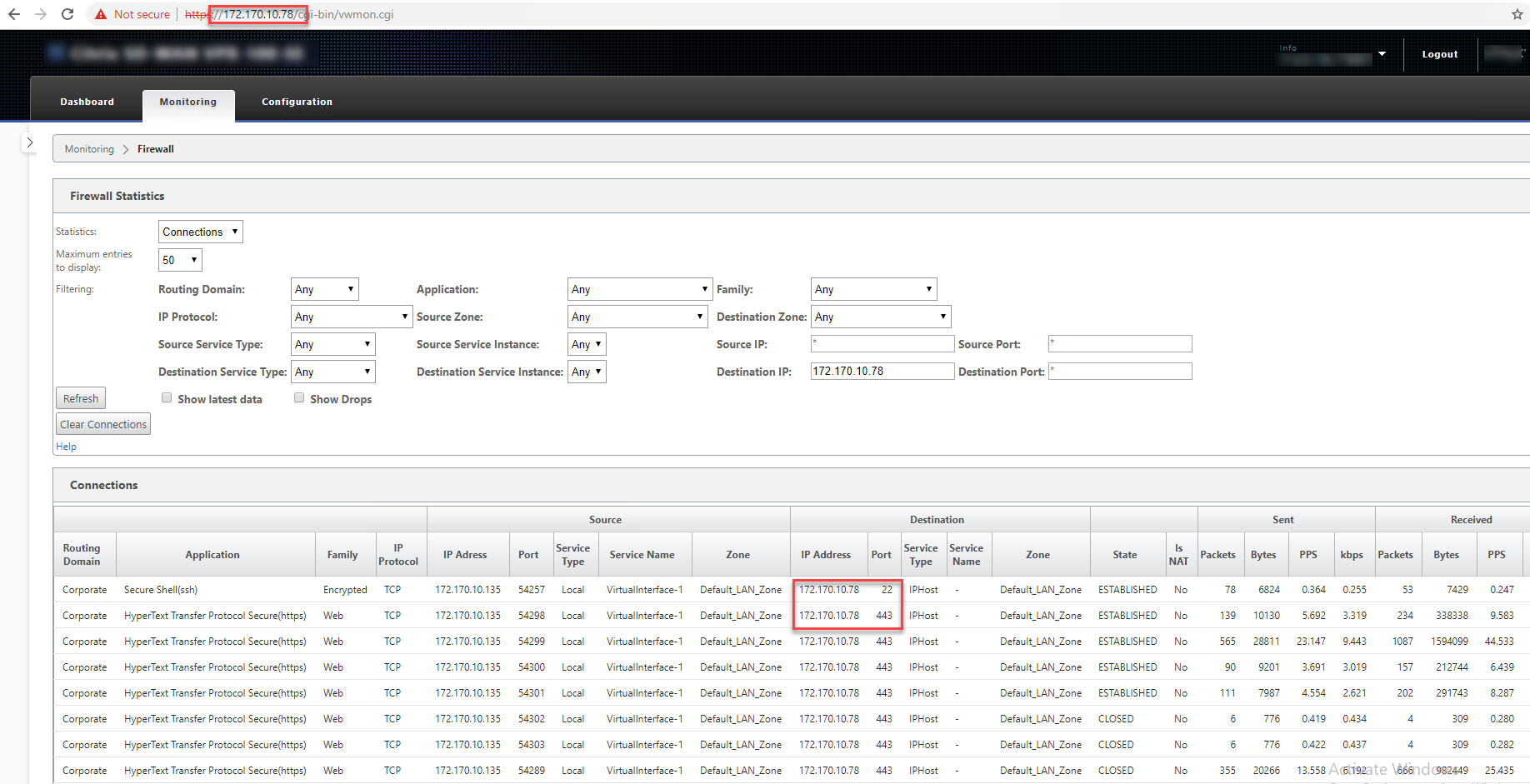The height and width of the screenshot is (784, 1530).
Task: Enable the Show Drops checkbox
Action: (299, 398)
